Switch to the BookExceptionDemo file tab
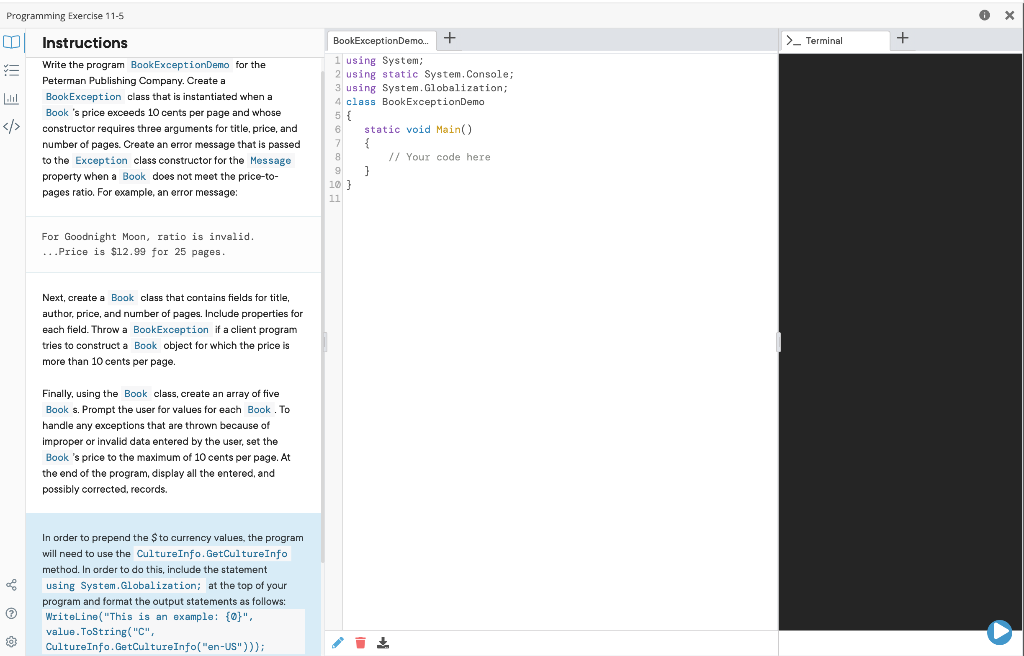 (x=379, y=41)
